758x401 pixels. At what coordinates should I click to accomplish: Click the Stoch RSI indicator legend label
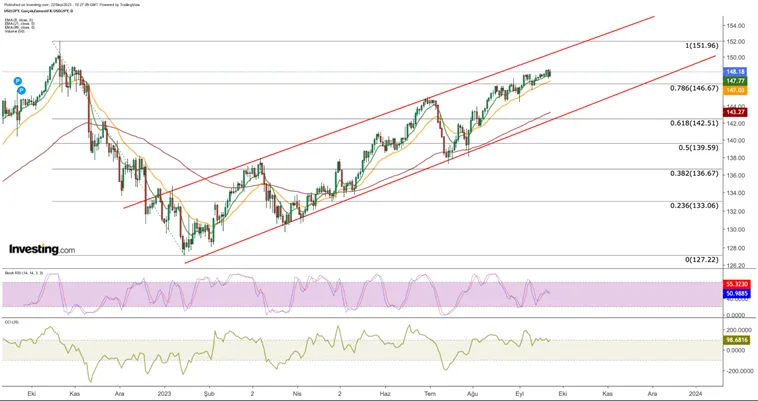[23, 273]
